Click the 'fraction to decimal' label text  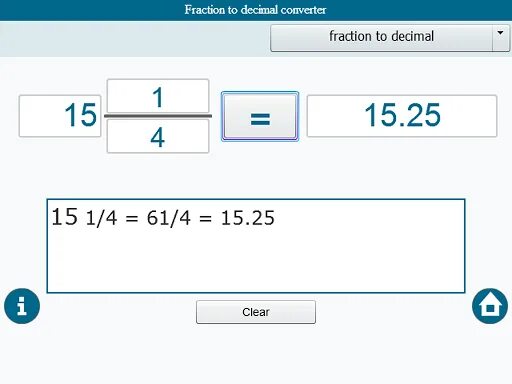coord(382,36)
